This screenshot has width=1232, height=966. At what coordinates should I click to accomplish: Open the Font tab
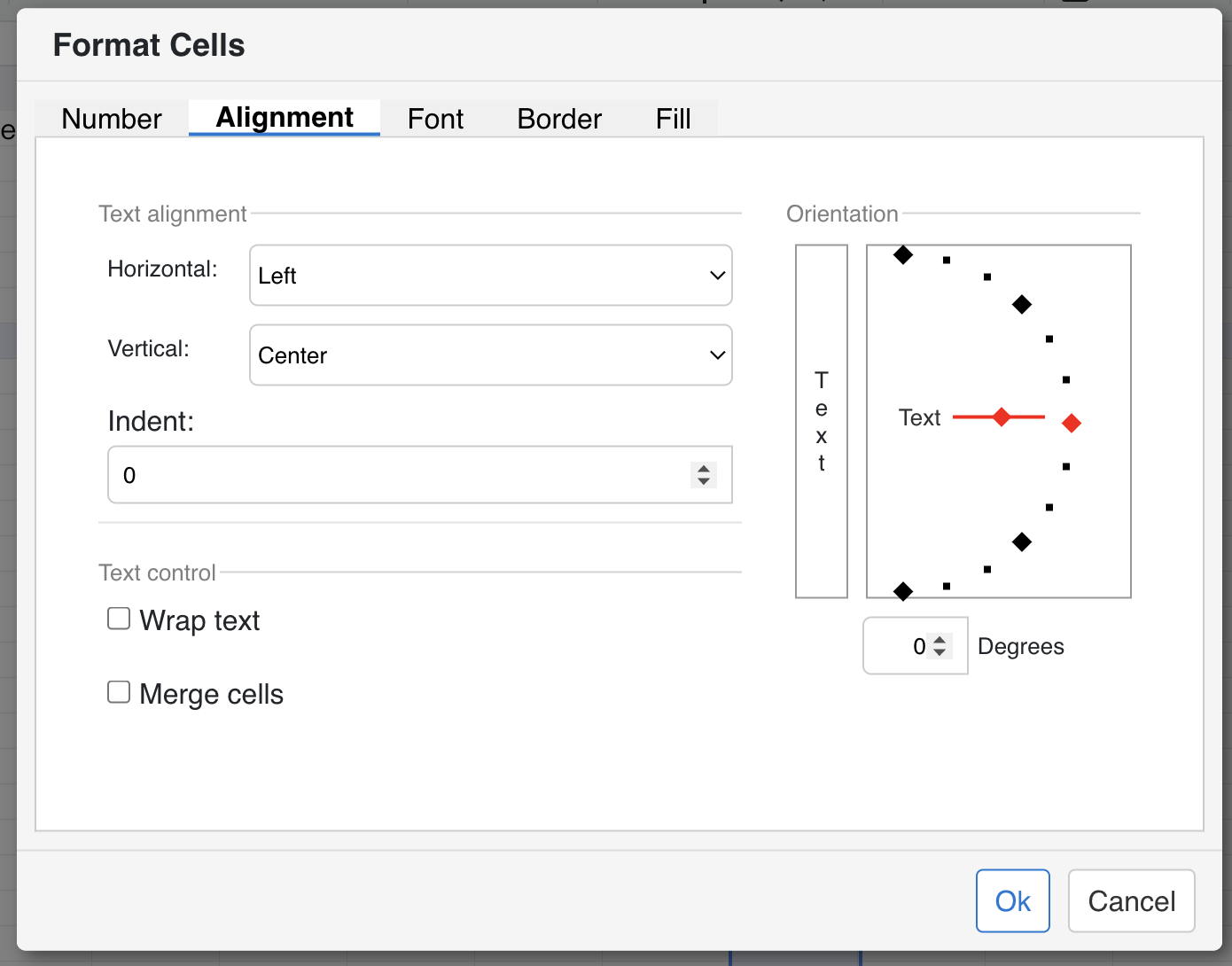click(x=435, y=119)
